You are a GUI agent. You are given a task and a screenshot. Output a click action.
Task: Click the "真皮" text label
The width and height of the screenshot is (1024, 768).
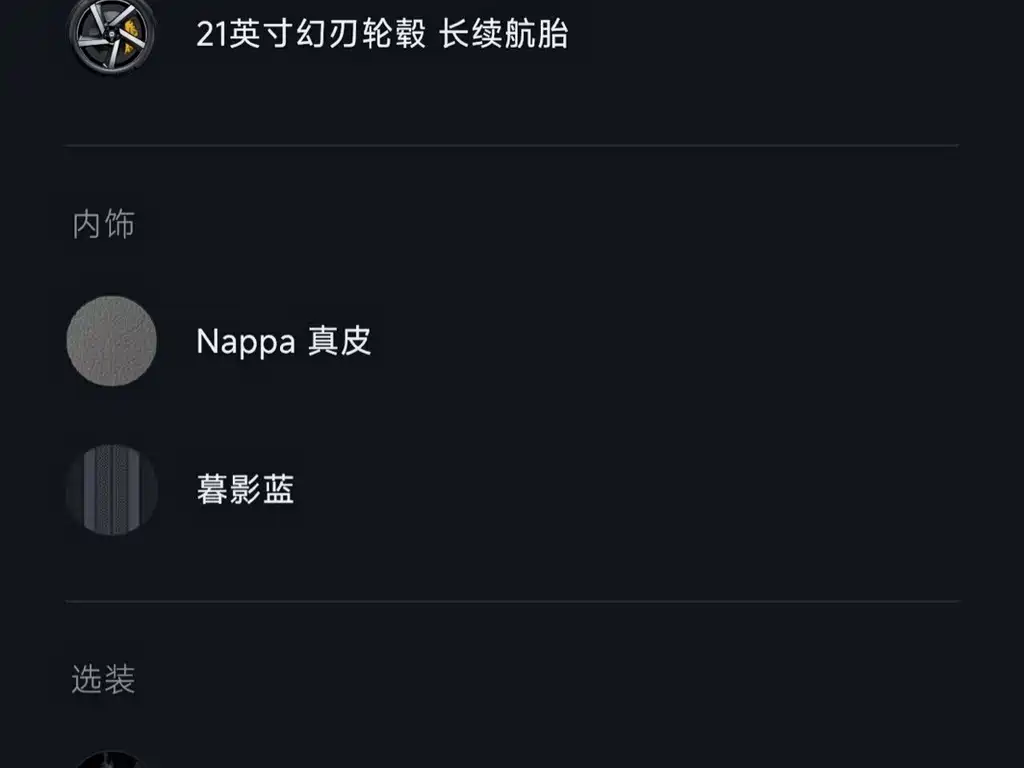click(x=340, y=342)
